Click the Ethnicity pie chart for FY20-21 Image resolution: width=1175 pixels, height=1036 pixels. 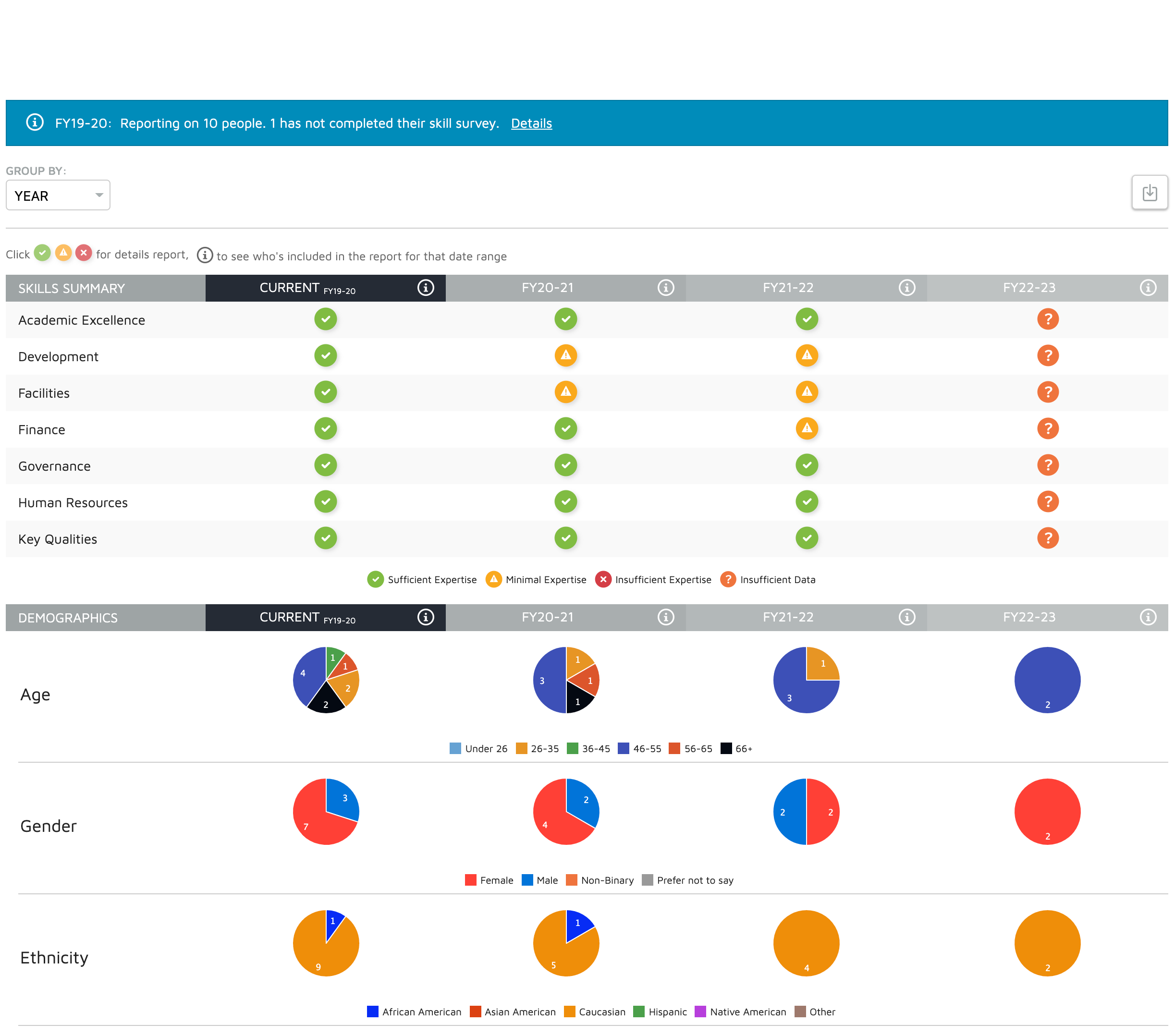tap(566, 943)
